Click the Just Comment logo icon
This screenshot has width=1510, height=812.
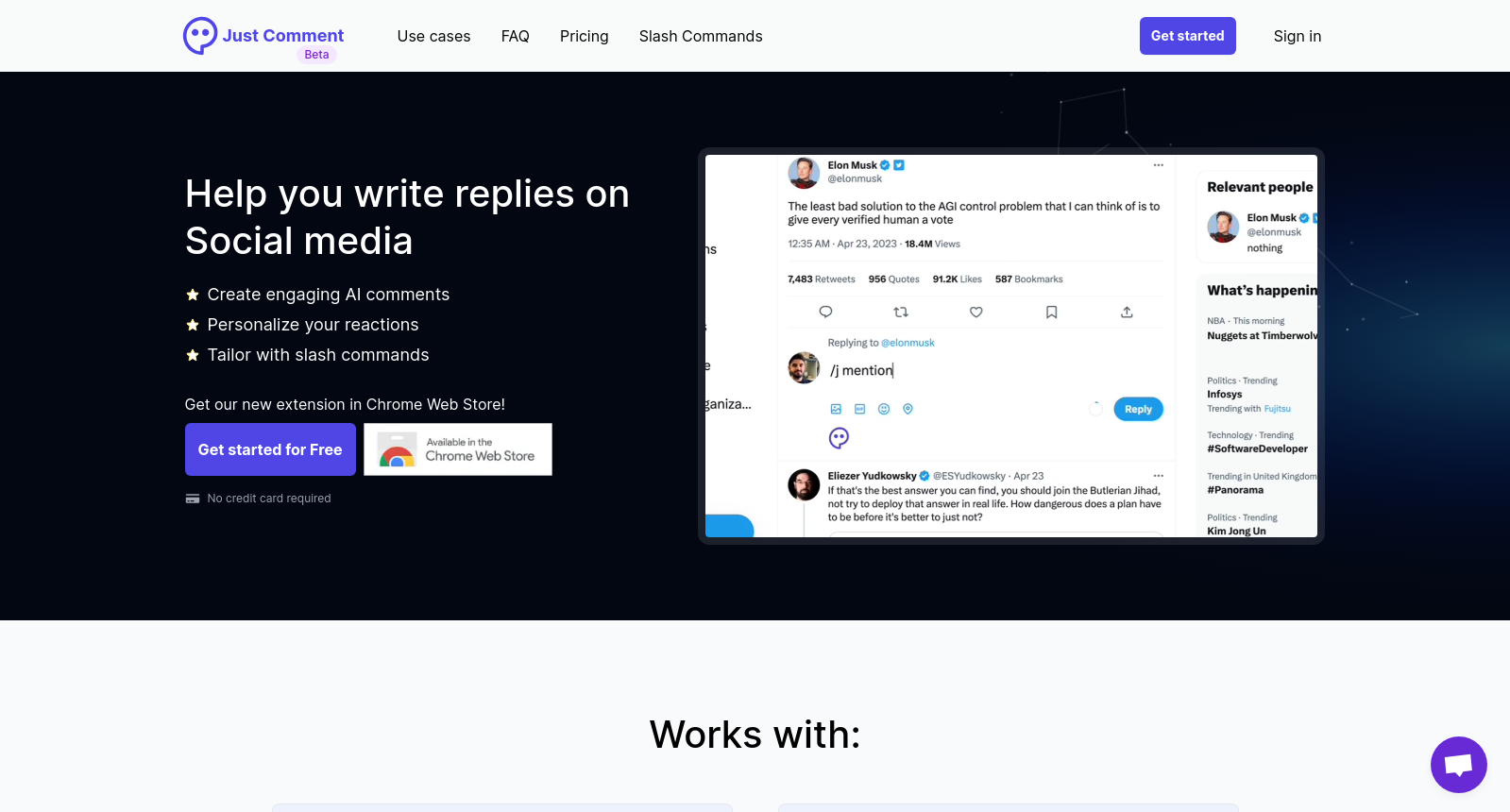[x=200, y=36]
